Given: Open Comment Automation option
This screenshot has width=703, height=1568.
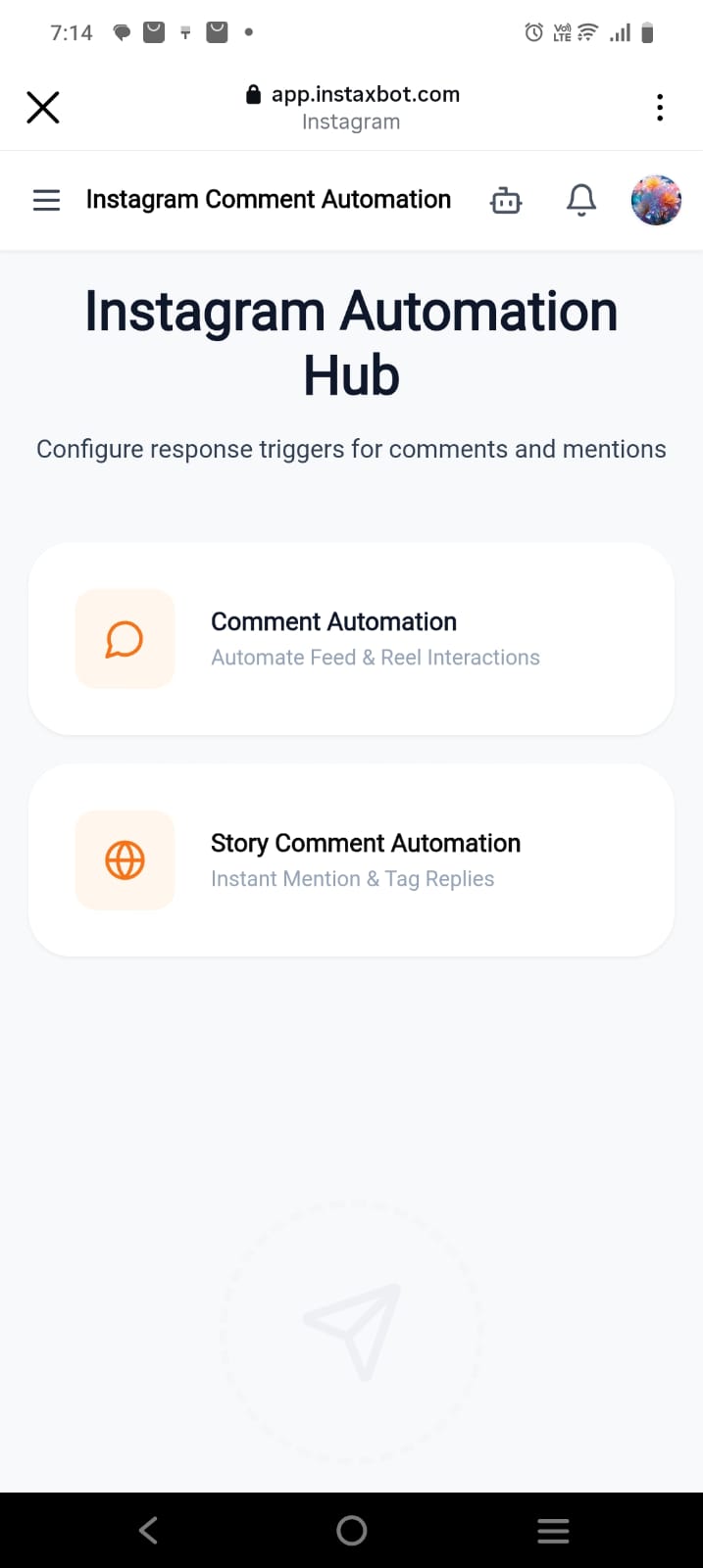Looking at the screenshot, I should [333, 622].
